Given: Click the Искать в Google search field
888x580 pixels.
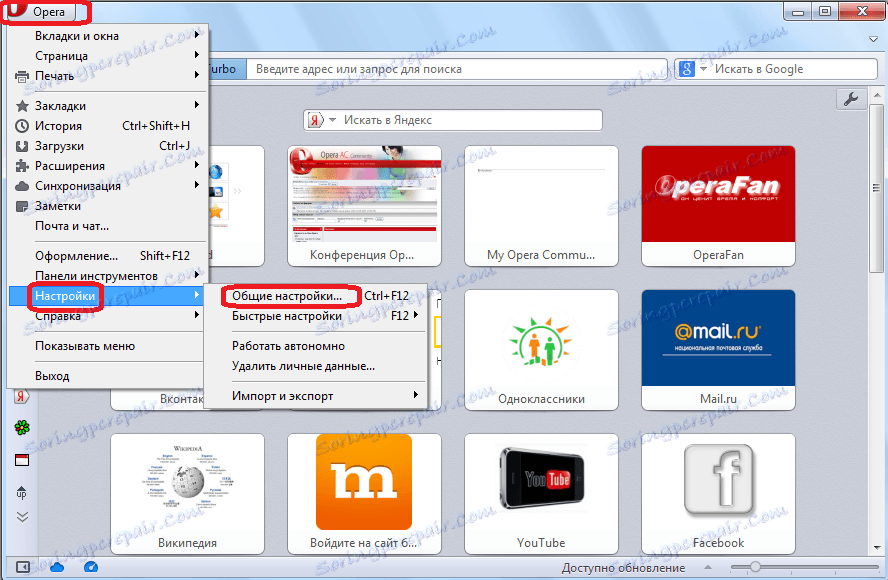Looking at the screenshot, I should click(x=793, y=69).
